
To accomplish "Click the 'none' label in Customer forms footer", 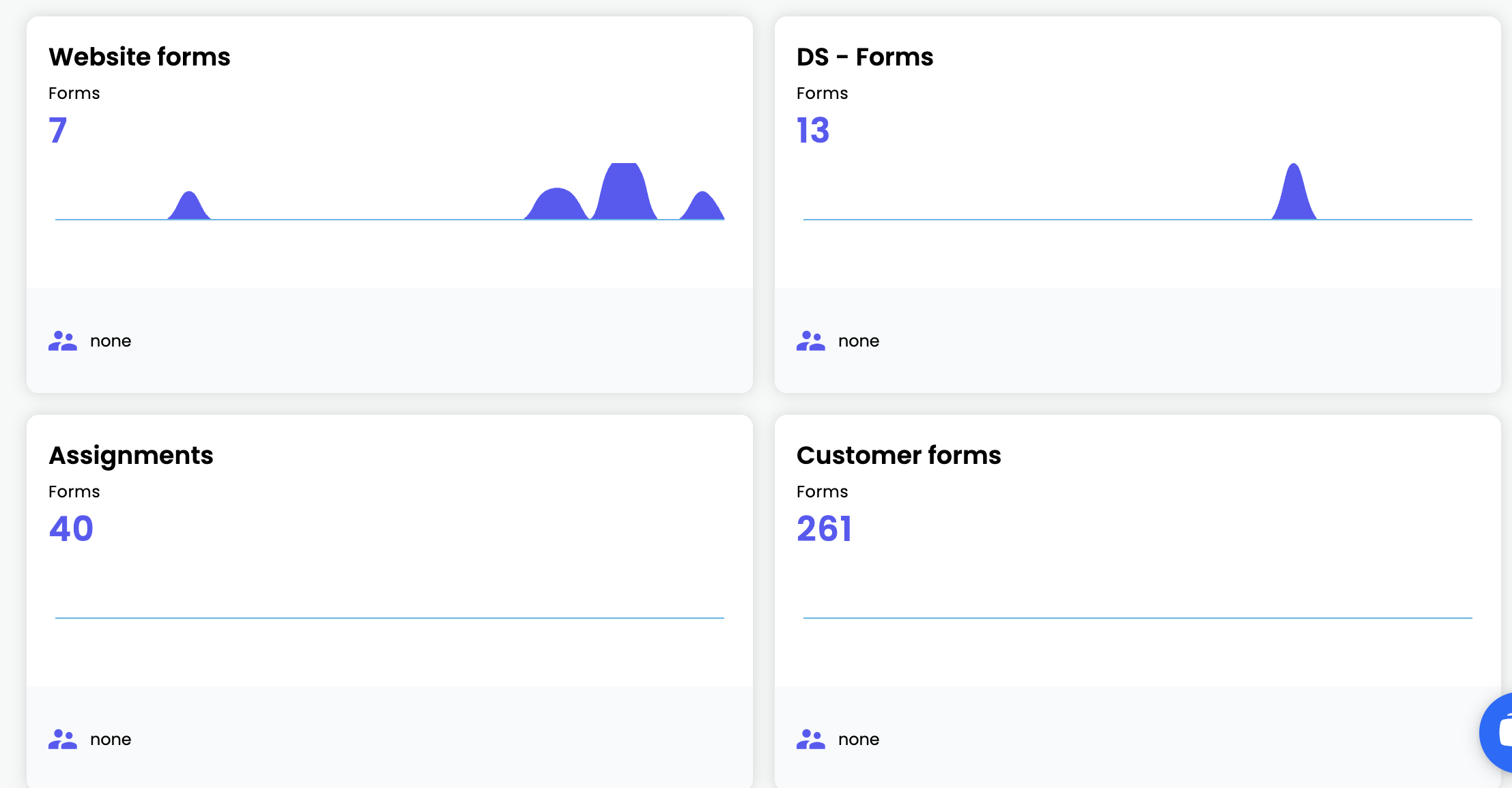I will click(859, 740).
